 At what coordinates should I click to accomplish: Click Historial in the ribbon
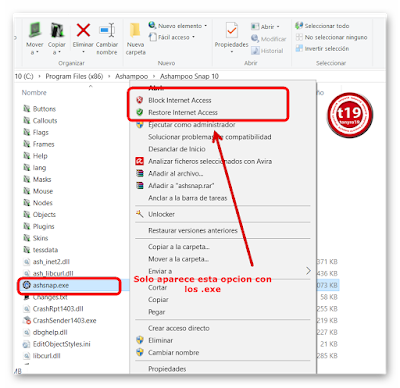coord(267,51)
